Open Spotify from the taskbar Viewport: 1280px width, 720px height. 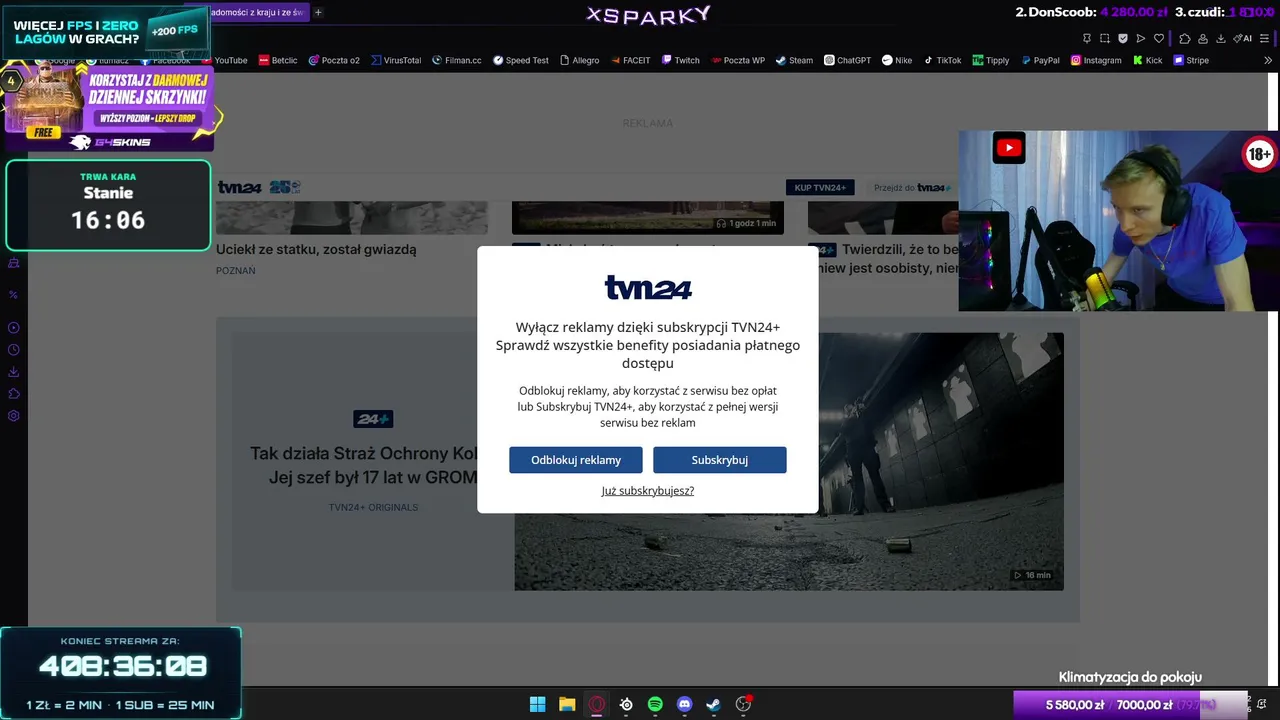click(655, 704)
